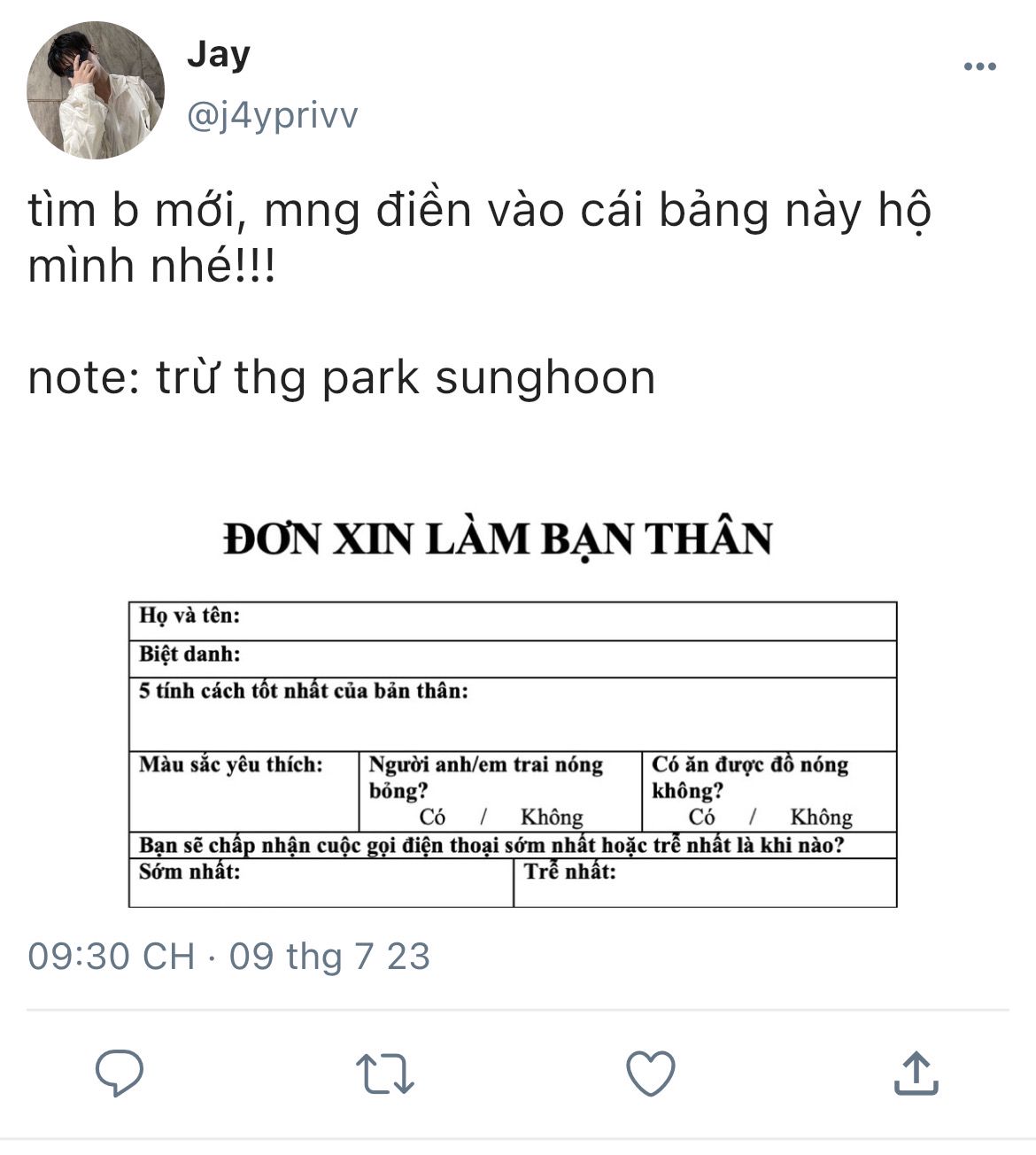Like the tweet with heart icon
Screen dimensions: 1036x1155
(x=651, y=1074)
